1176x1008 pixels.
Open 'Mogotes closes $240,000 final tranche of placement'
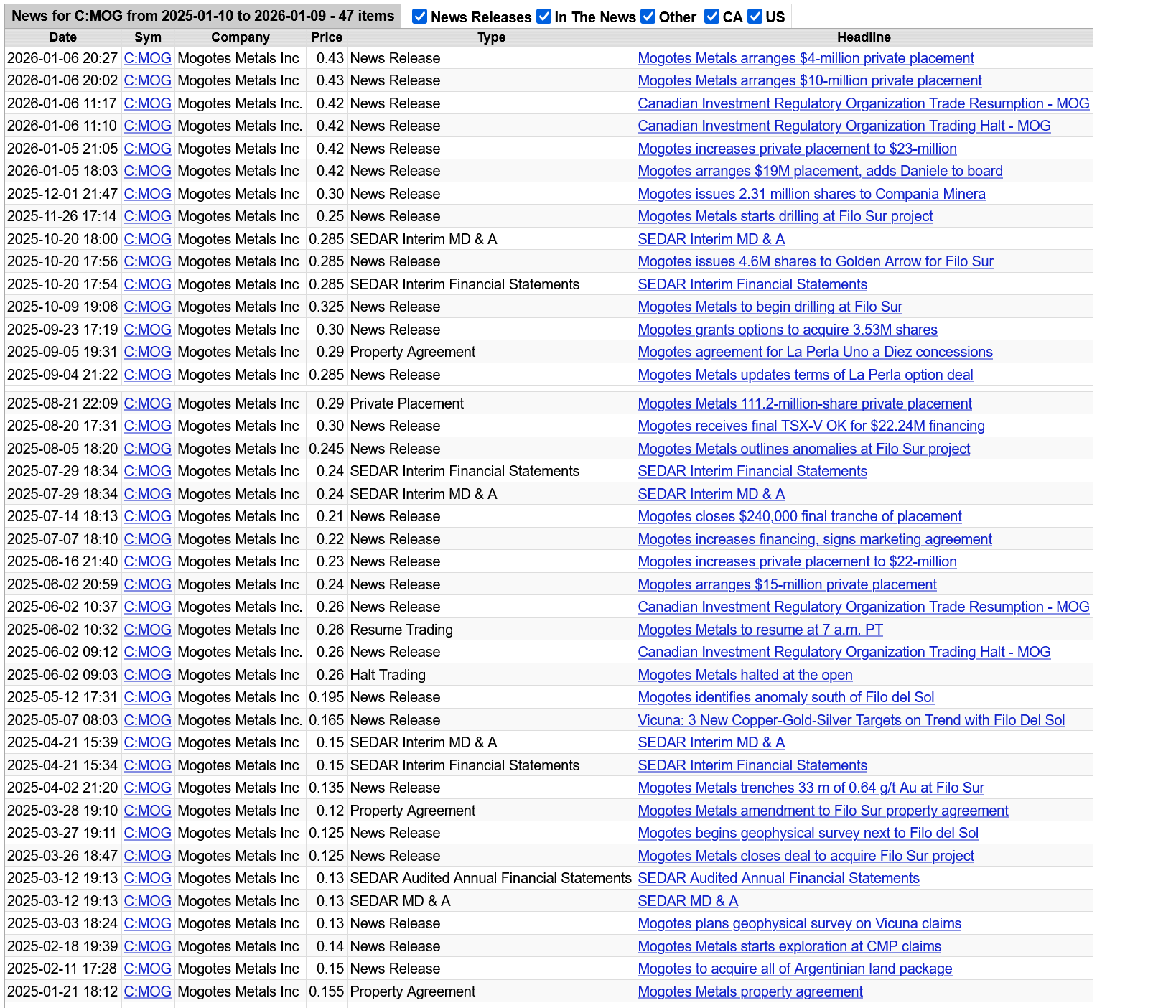pyautogui.click(x=800, y=516)
